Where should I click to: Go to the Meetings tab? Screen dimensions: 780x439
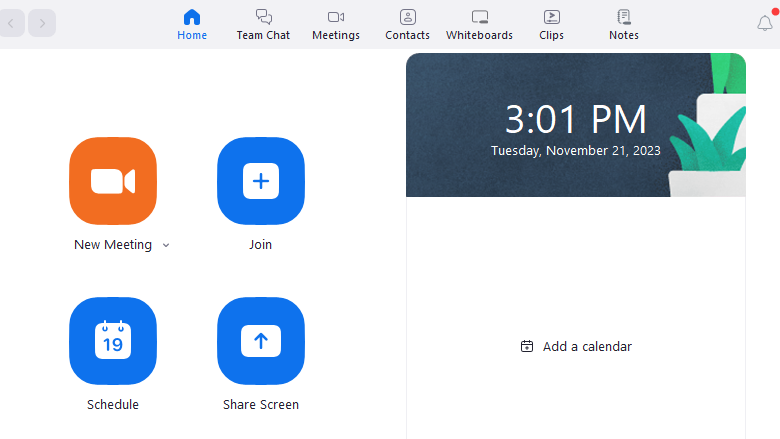coord(336,24)
